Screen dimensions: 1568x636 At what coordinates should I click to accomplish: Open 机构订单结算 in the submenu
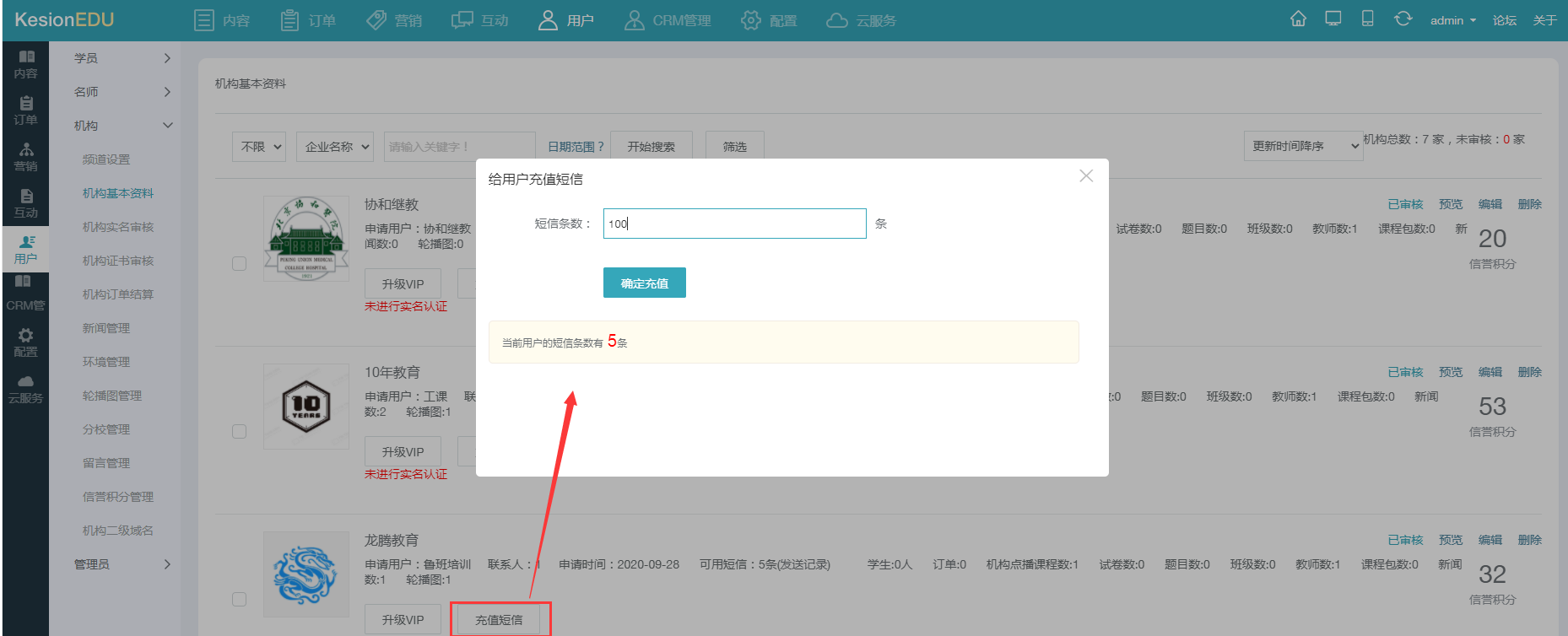point(118,294)
